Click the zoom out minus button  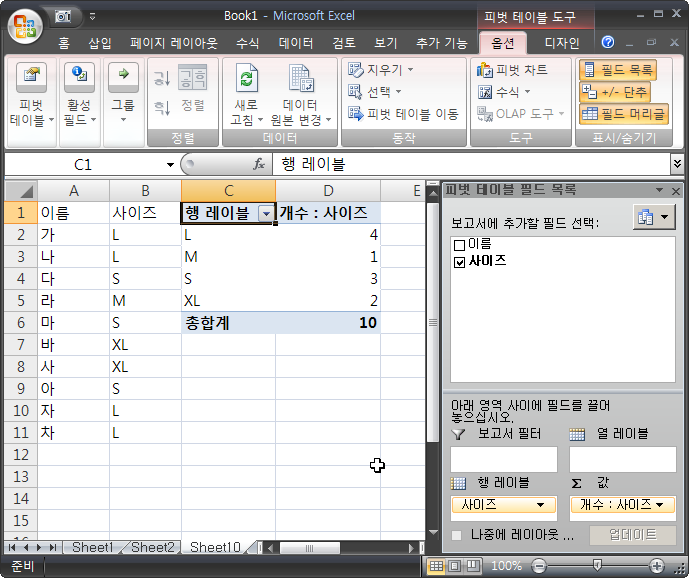pyautogui.click(x=539, y=566)
